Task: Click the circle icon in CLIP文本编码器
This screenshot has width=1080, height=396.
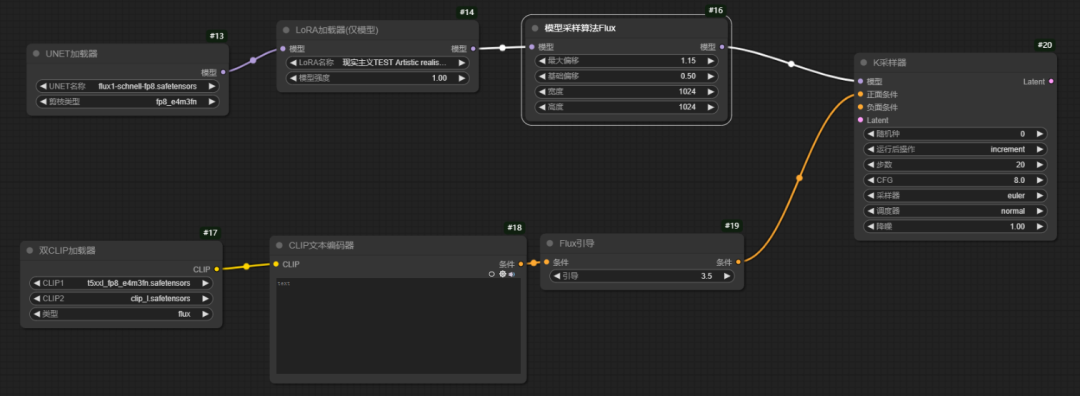Action: [x=492, y=273]
